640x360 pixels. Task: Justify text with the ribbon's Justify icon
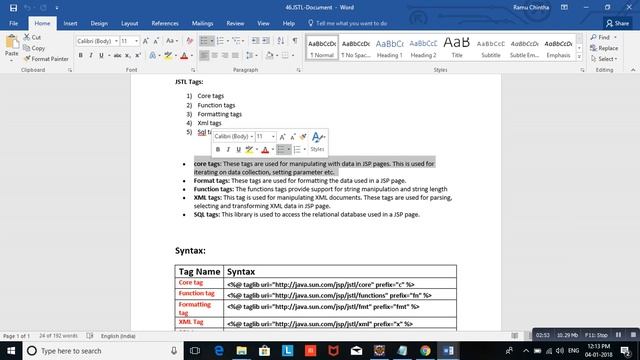coord(235,55)
